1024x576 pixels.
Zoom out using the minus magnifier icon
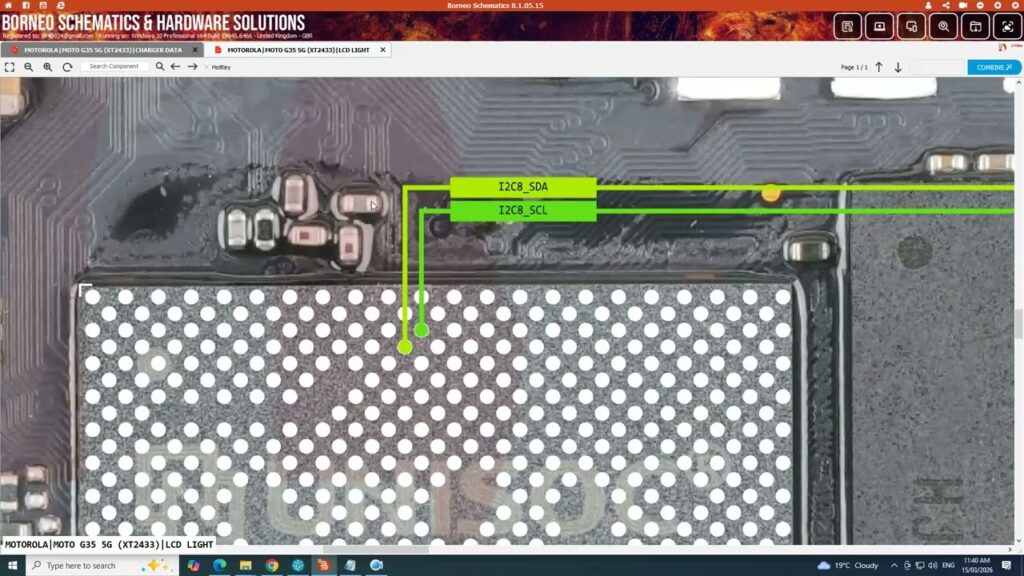coord(29,67)
